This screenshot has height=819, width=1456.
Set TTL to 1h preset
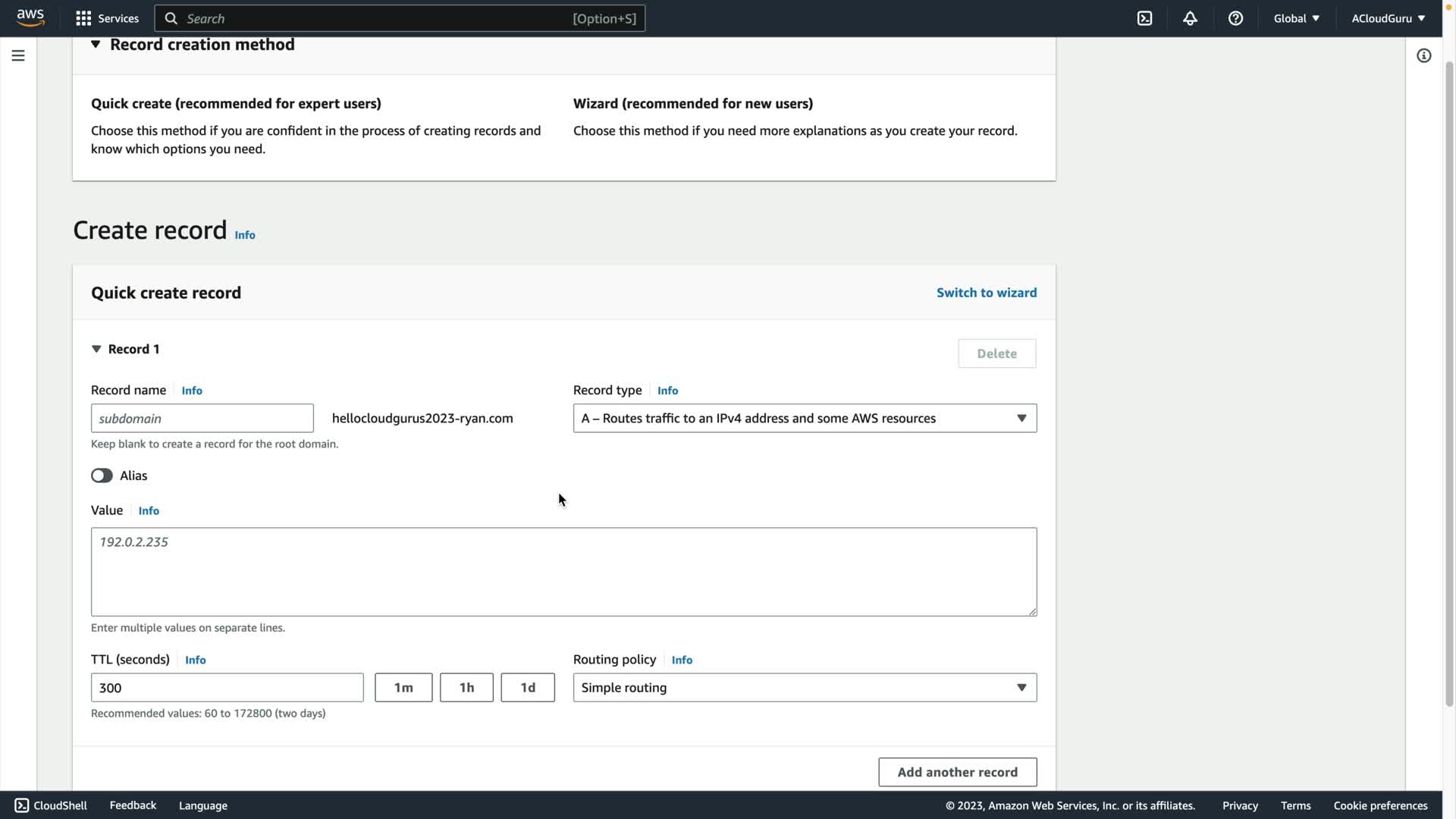pos(466,687)
